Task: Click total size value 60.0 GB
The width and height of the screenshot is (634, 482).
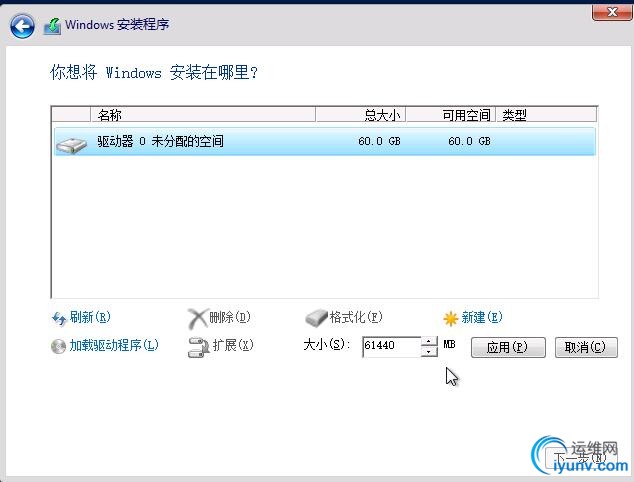Action: (379, 142)
